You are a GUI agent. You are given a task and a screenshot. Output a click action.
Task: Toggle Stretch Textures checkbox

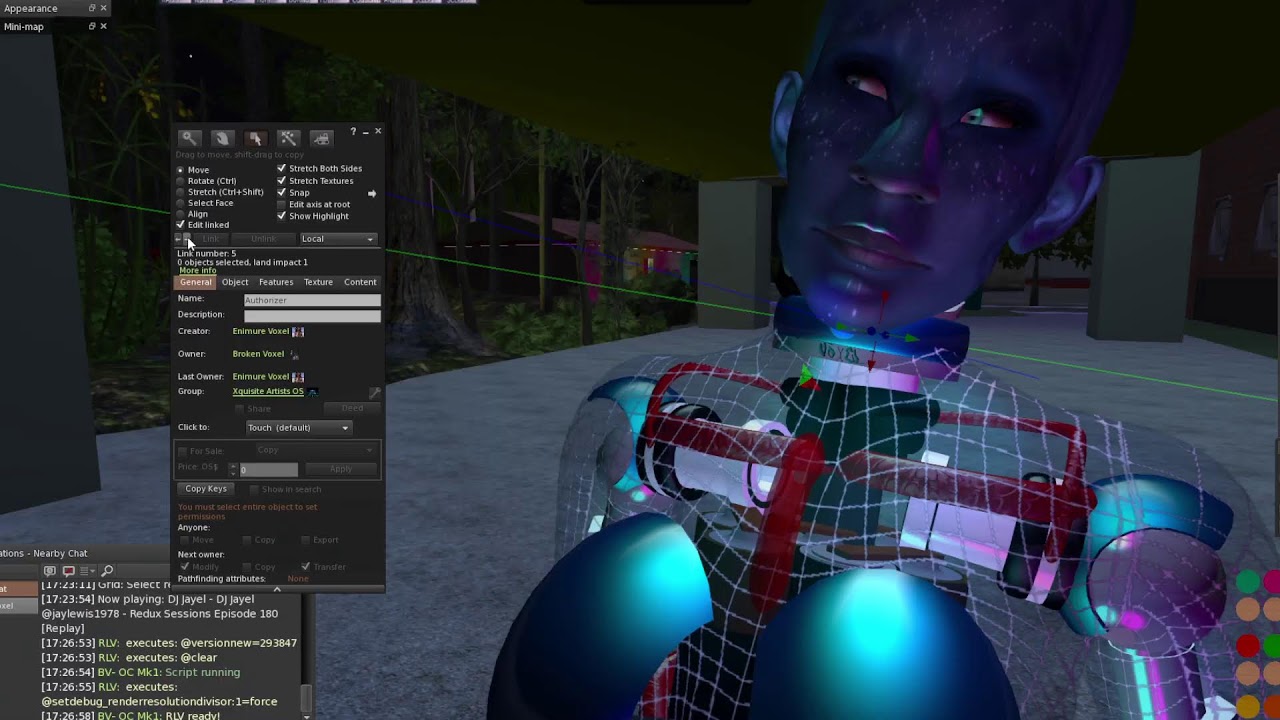(x=282, y=181)
